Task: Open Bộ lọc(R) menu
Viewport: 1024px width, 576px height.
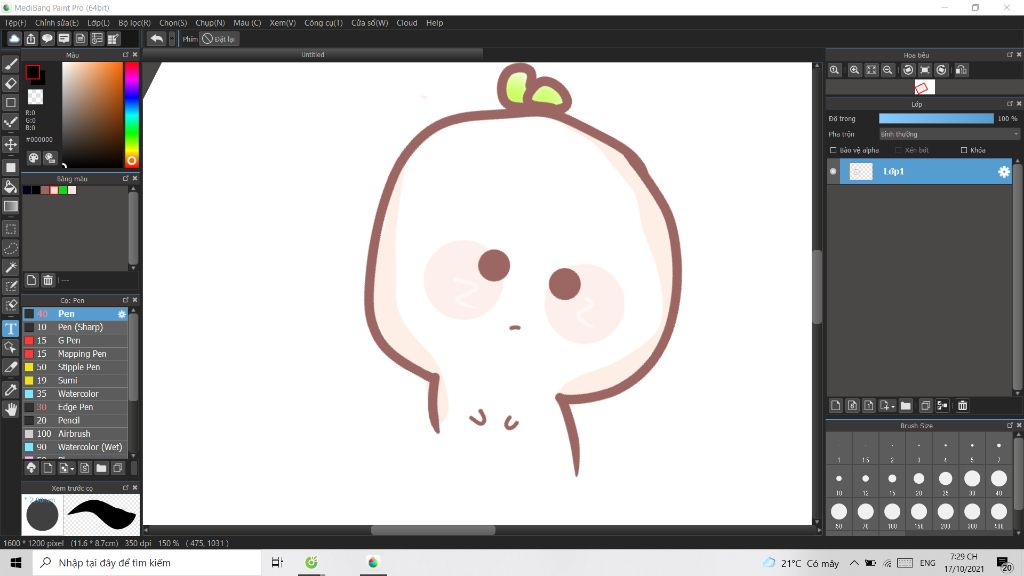Action: tap(135, 23)
